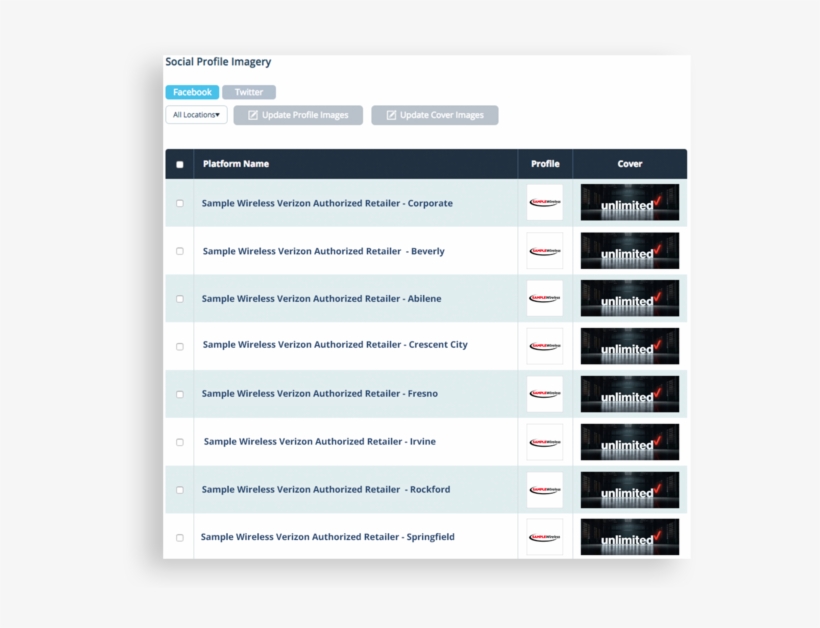Click the Update Cover Images button
The image size is (820, 628).
pos(435,115)
